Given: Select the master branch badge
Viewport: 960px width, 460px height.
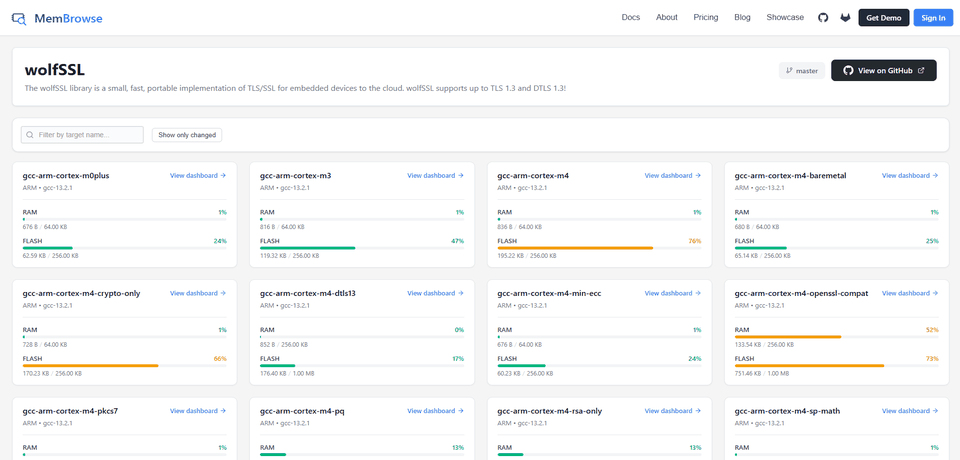Looking at the screenshot, I should pyautogui.click(x=802, y=71).
